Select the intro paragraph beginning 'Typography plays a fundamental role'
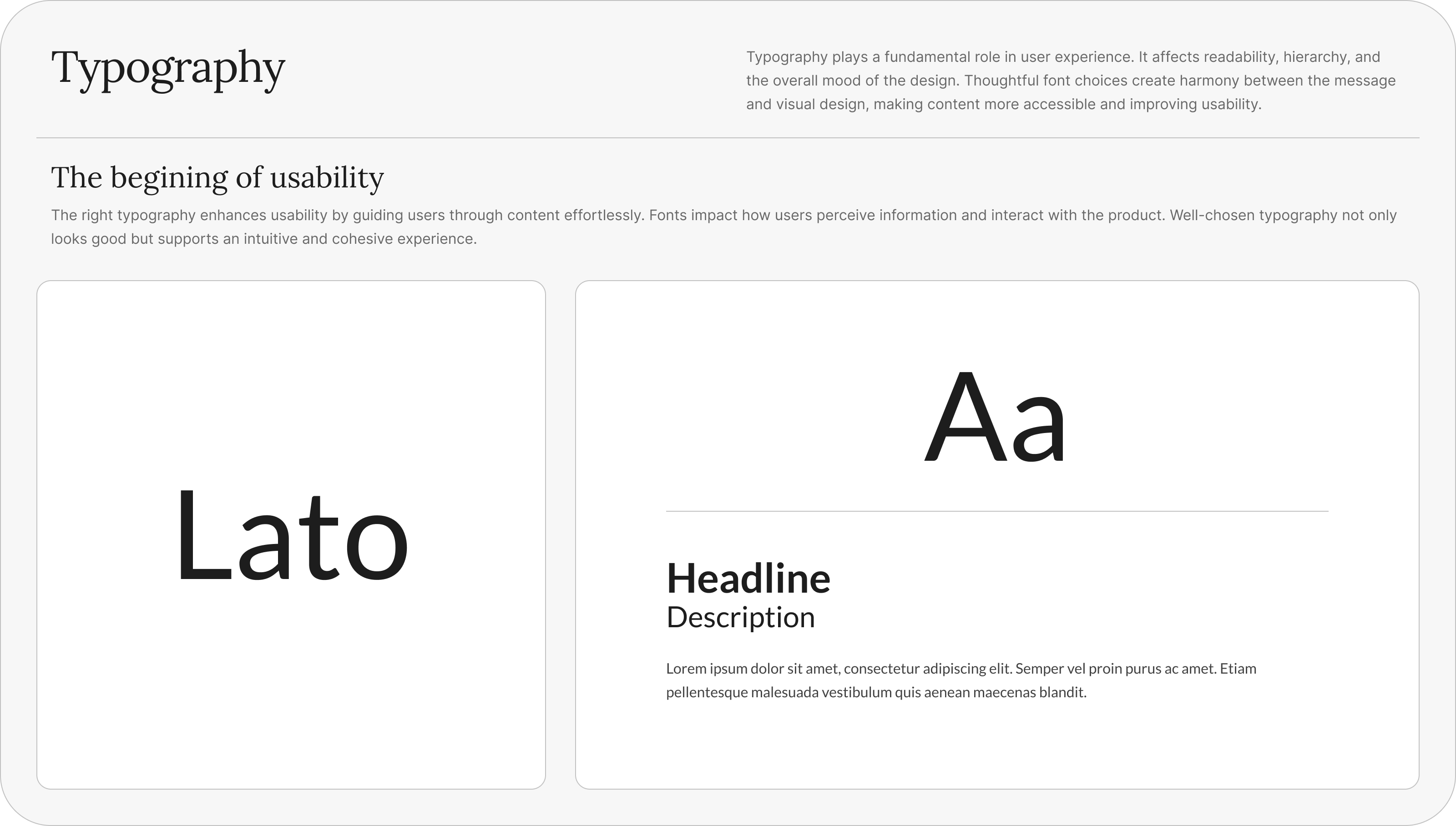 pos(1071,81)
